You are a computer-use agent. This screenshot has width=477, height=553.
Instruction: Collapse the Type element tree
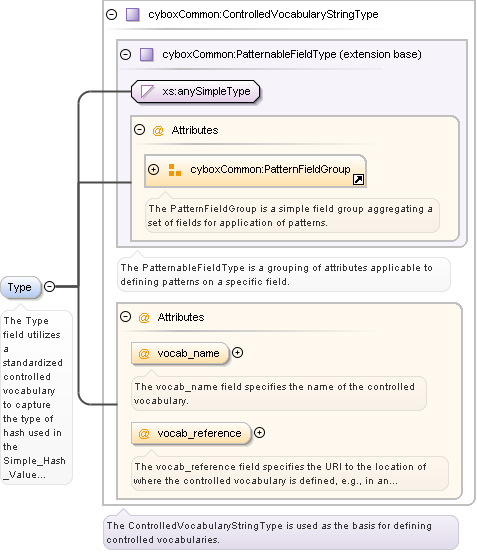(50, 286)
